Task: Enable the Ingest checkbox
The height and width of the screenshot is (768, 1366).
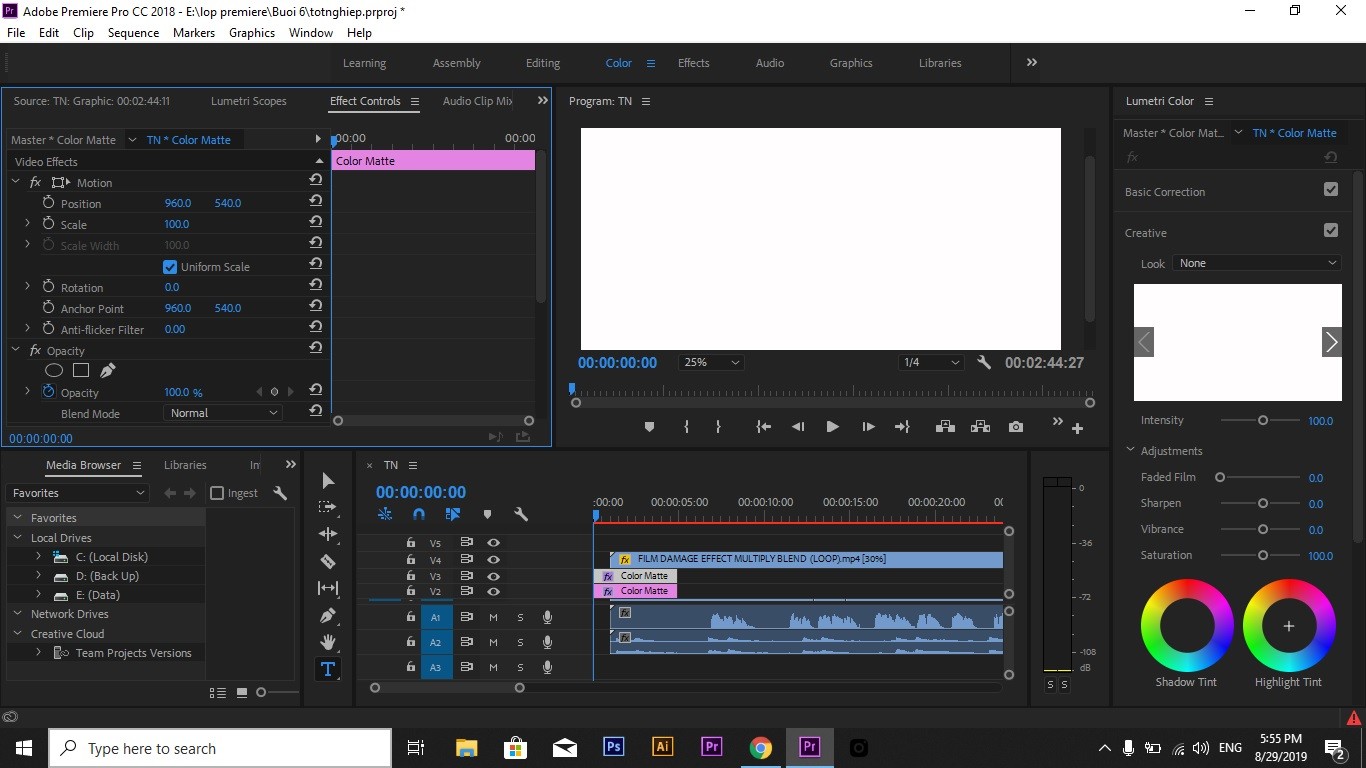Action: point(217,493)
